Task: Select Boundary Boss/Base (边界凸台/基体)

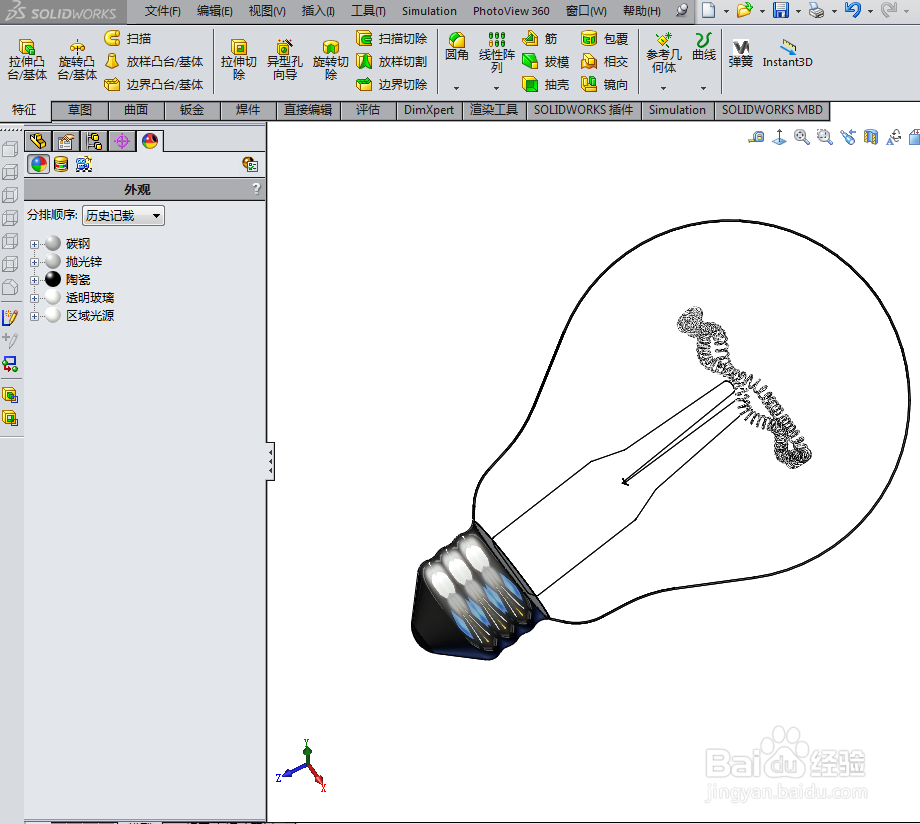Action: [154, 85]
